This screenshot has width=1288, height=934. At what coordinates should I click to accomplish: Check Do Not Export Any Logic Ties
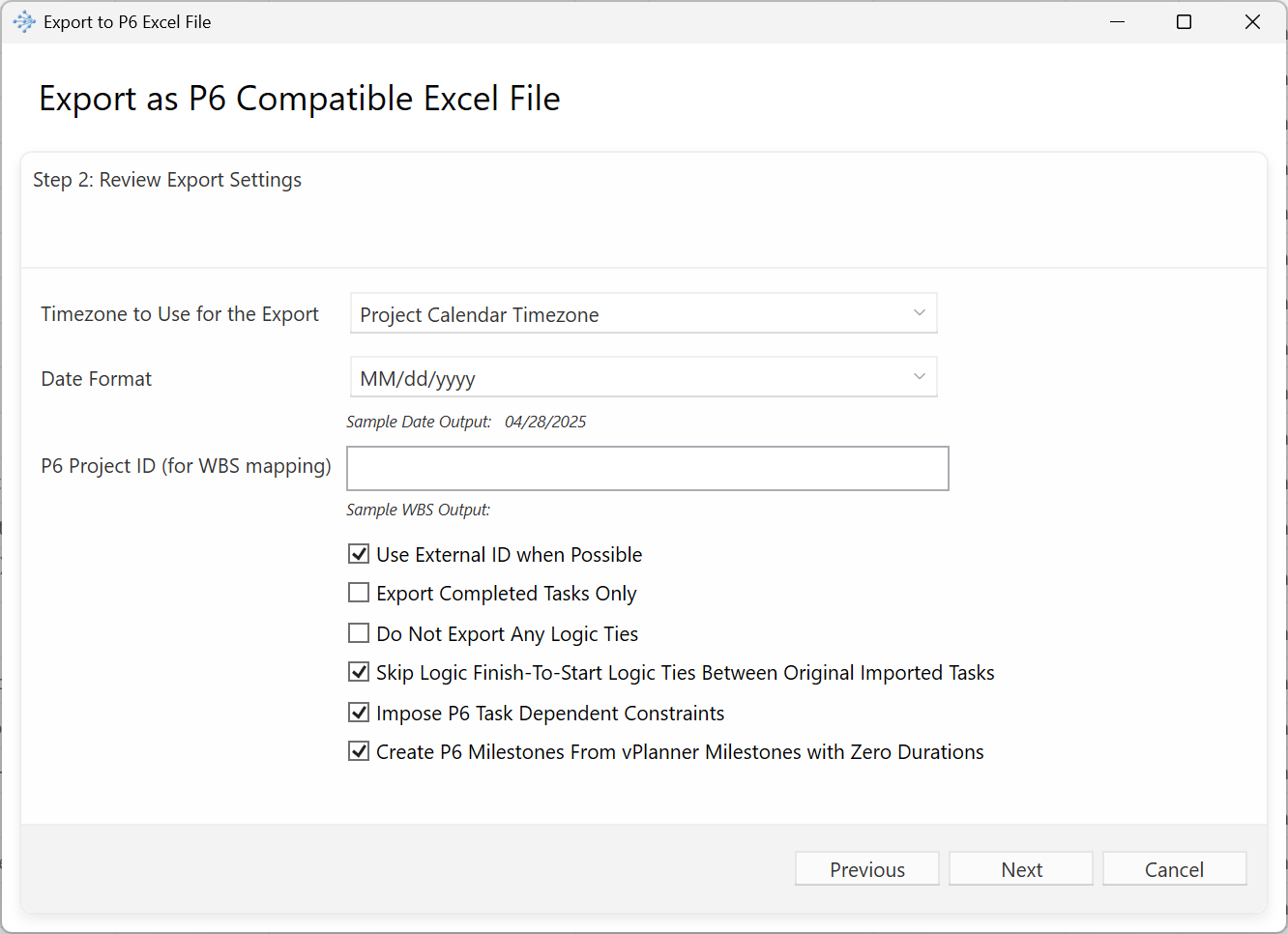point(359,633)
